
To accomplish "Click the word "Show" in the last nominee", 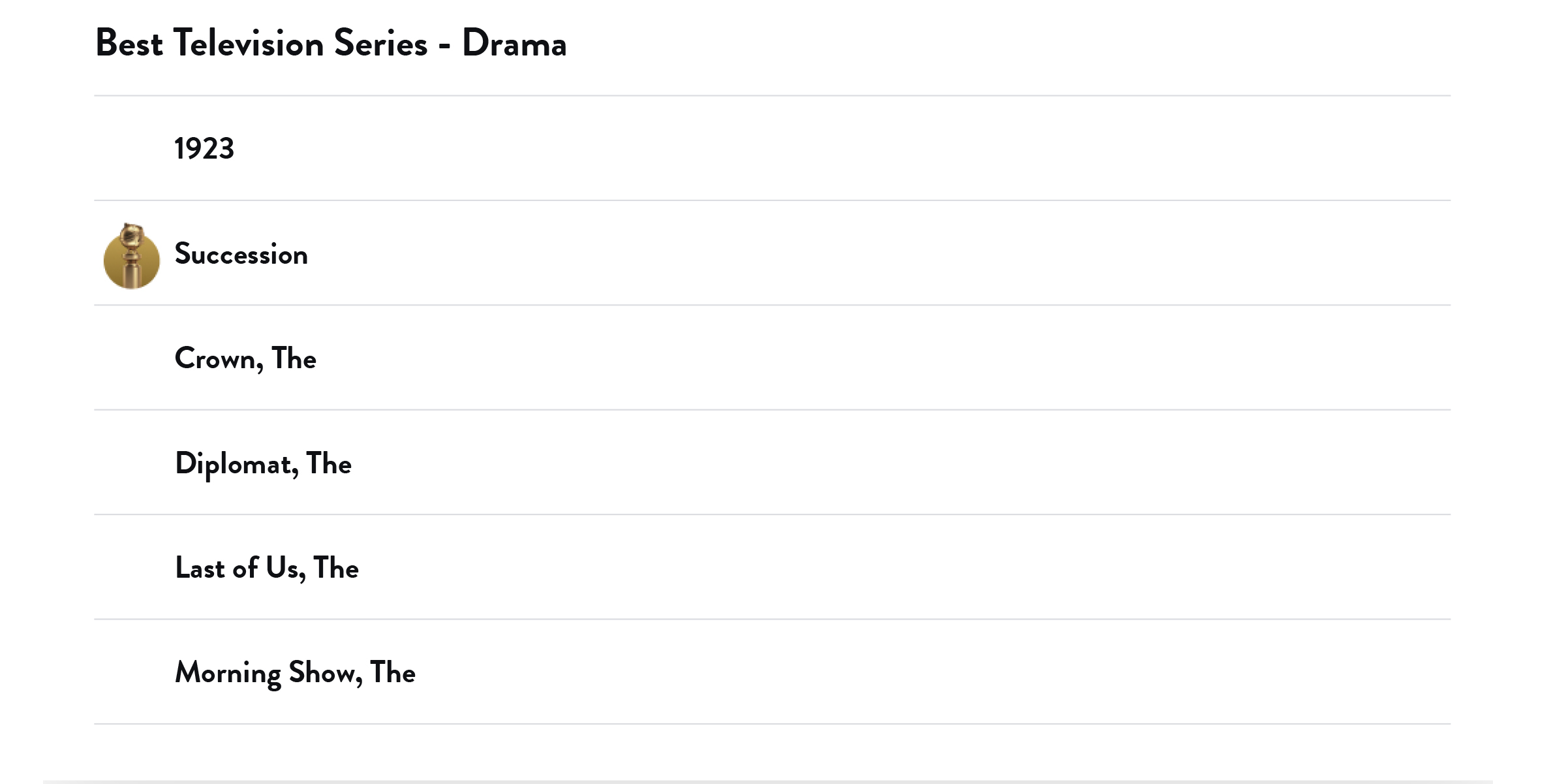I will 322,672.
